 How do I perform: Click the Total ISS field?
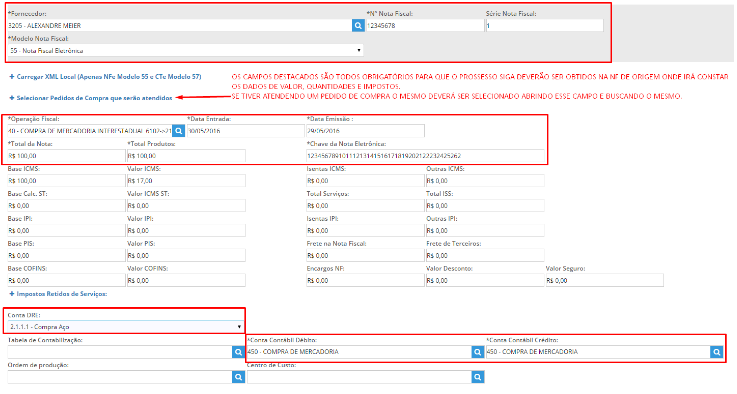tap(485, 205)
